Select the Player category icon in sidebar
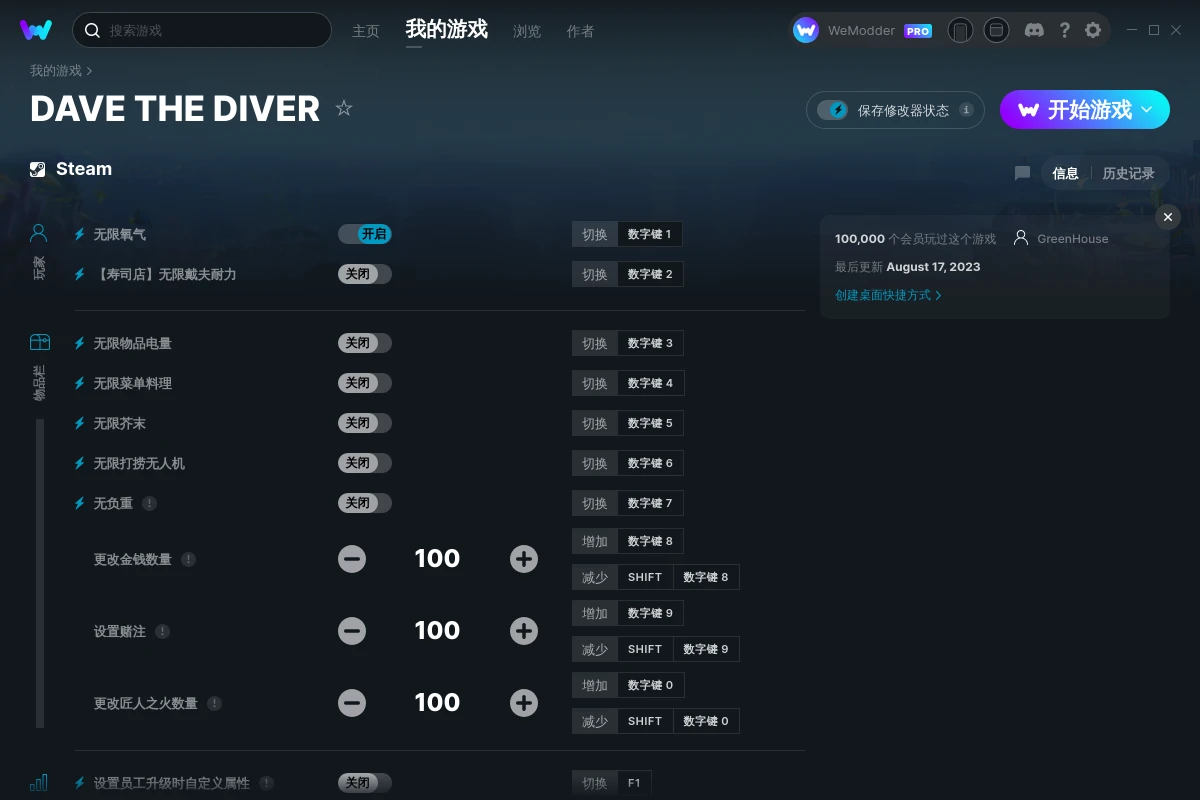Viewport: 1200px width, 800px height. click(x=39, y=234)
